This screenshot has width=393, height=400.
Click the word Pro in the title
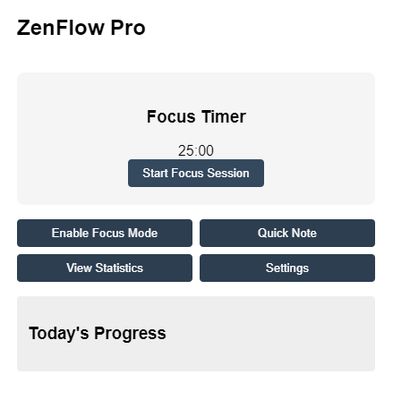128,28
